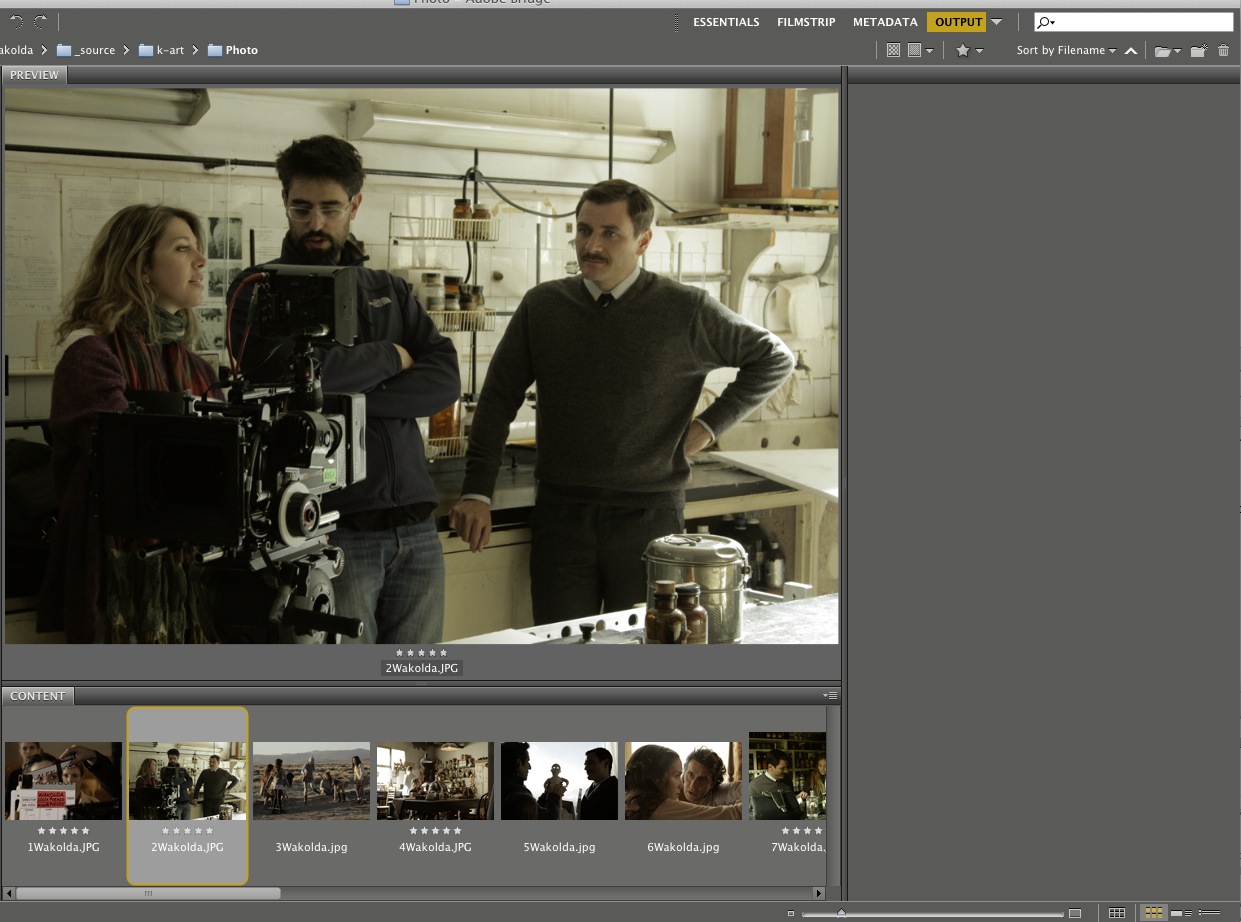This screenshot has width=1241, height=922.
Task: Click larger thumbnail size icon
Action: click(1075, 913)
